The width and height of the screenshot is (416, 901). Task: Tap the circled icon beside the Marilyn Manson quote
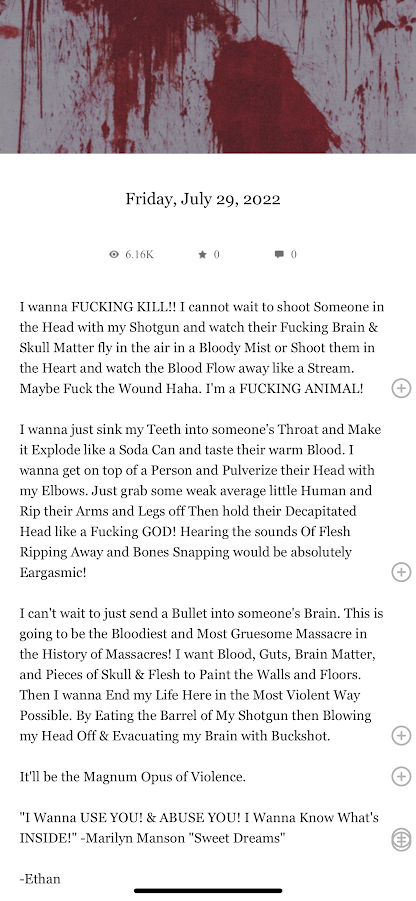click(401, 840)
